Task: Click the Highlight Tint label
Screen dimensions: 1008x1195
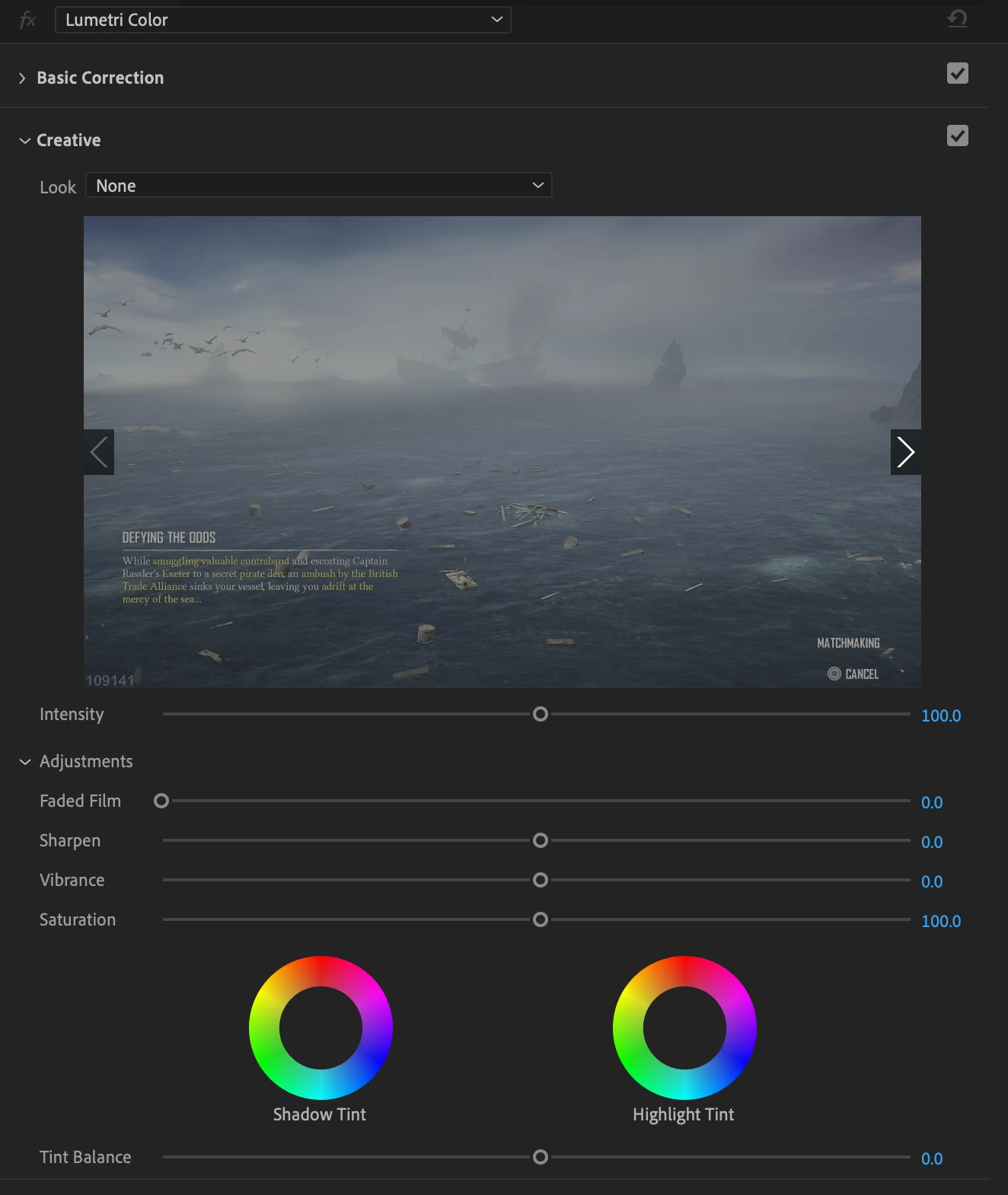Action: pos(684,1115)
